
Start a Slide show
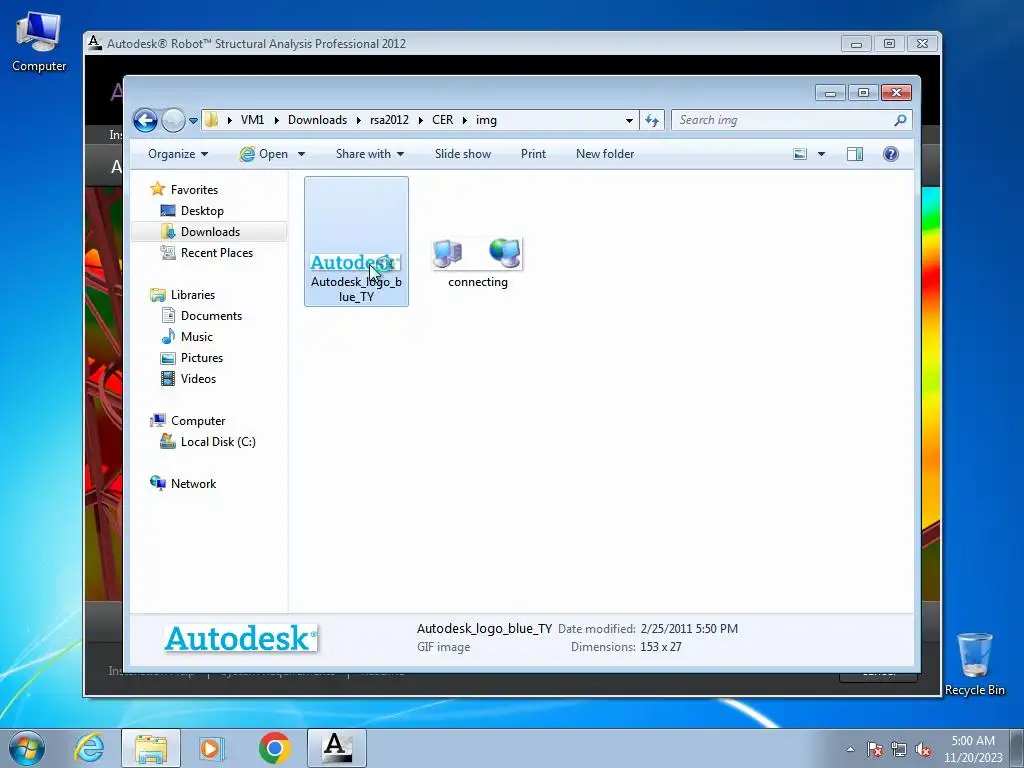click(463, 154)
